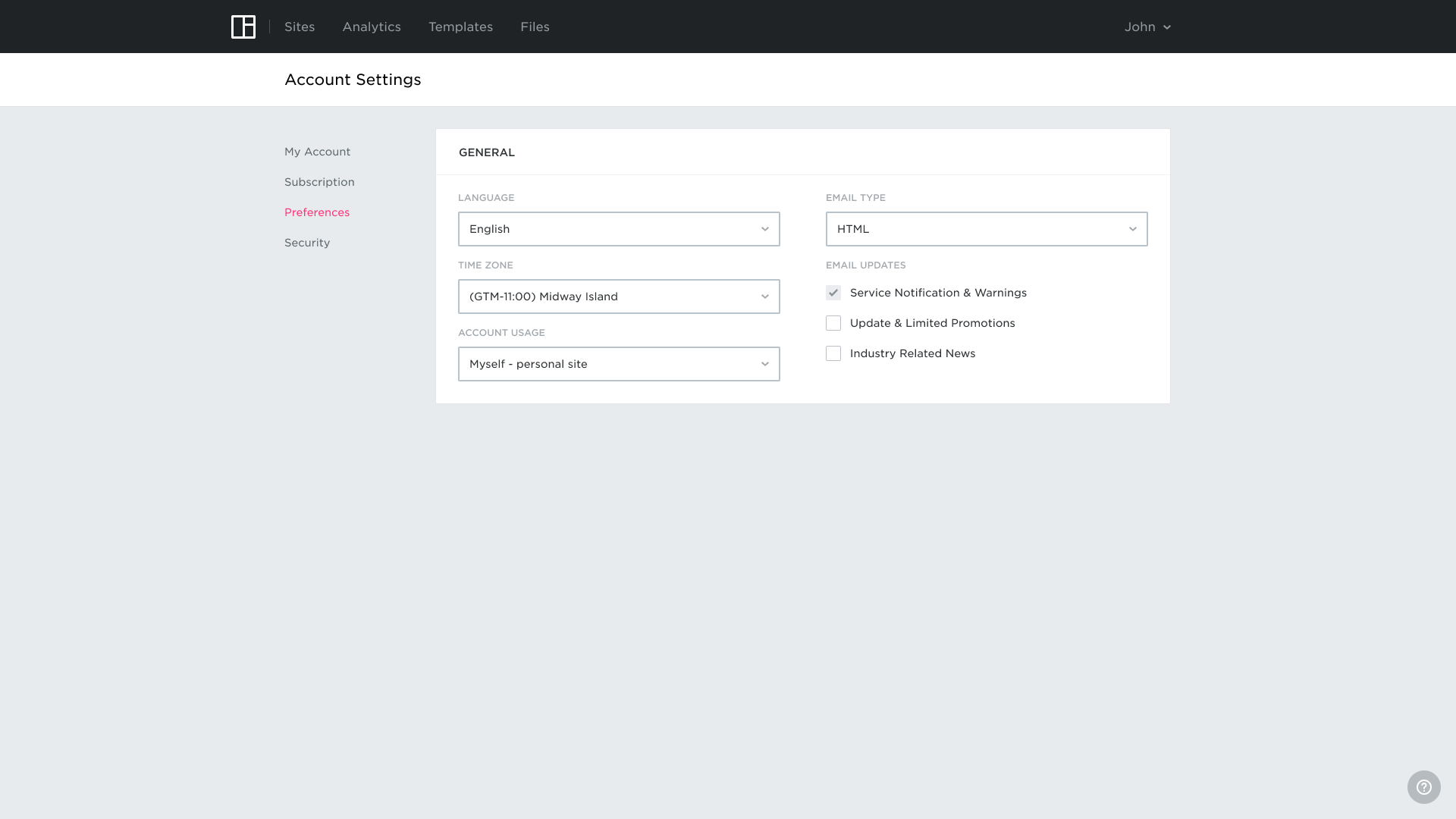Open the Templates menu item
Screen dimensions: 1456x819
point(460,27)
